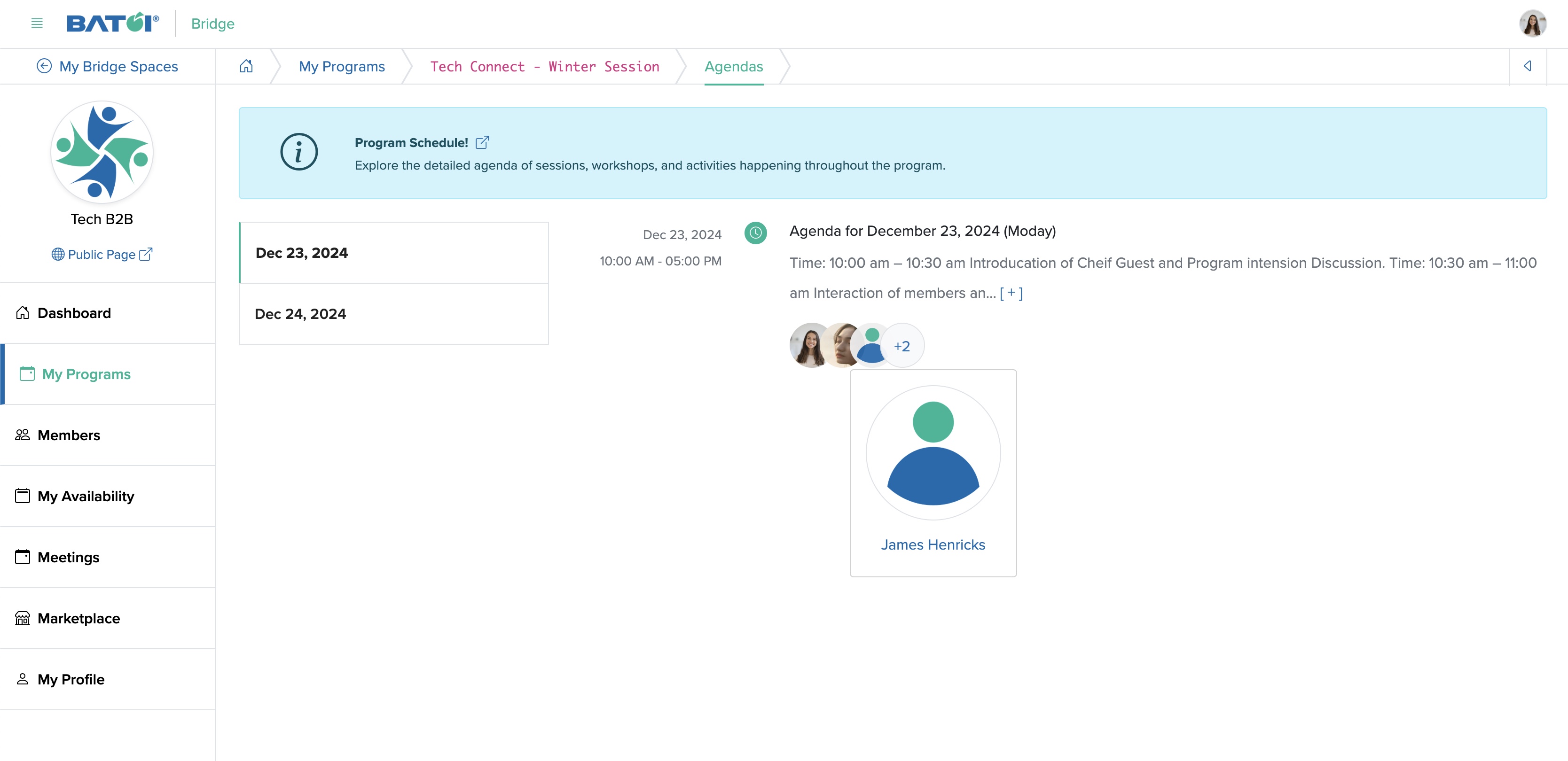Expand agenda description with [ + ]
The image size is (1568, 761).
pos(1011,293)
